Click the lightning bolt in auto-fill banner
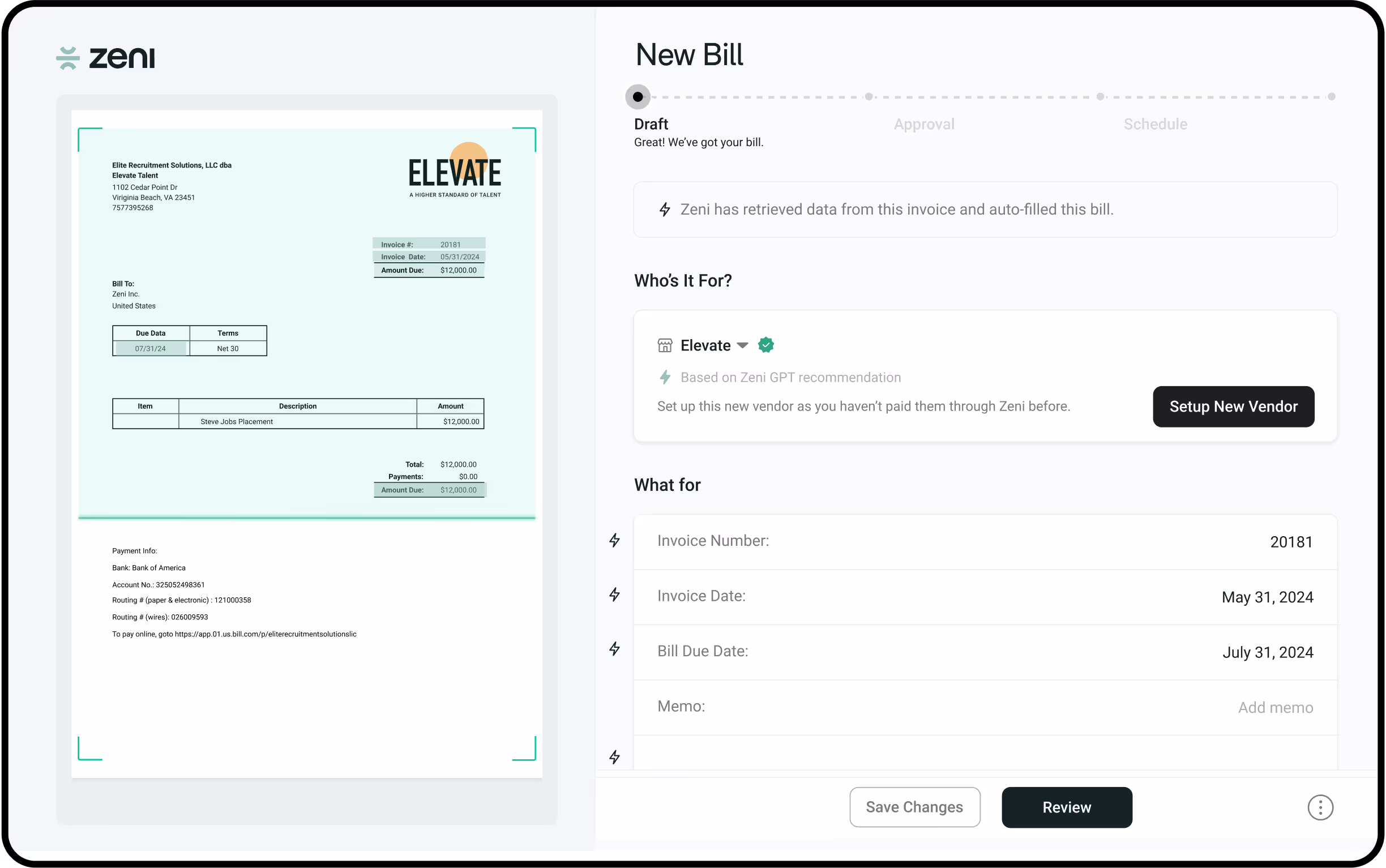The width and height of the screenshot is (1386, 868). click(x=665, y=209)
